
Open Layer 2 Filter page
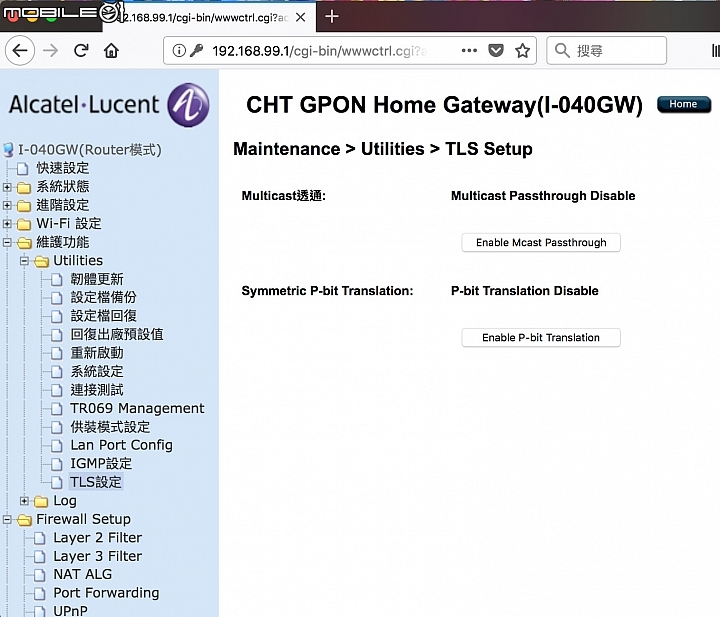click(97, 538)
